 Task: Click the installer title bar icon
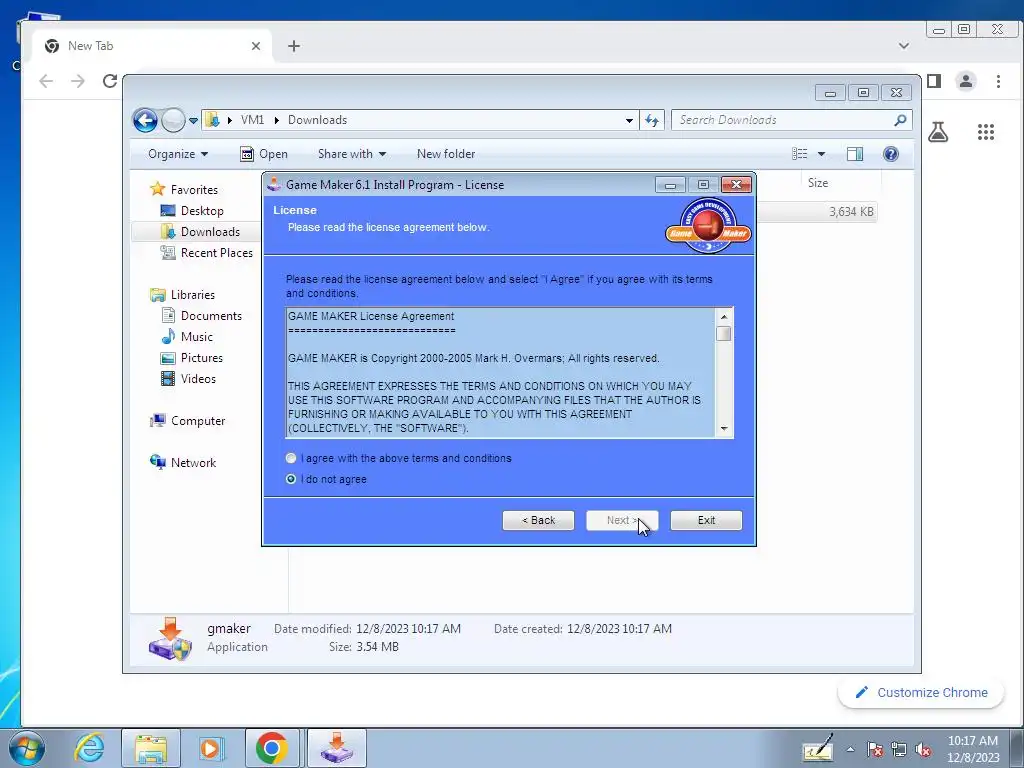coord(274,184)
